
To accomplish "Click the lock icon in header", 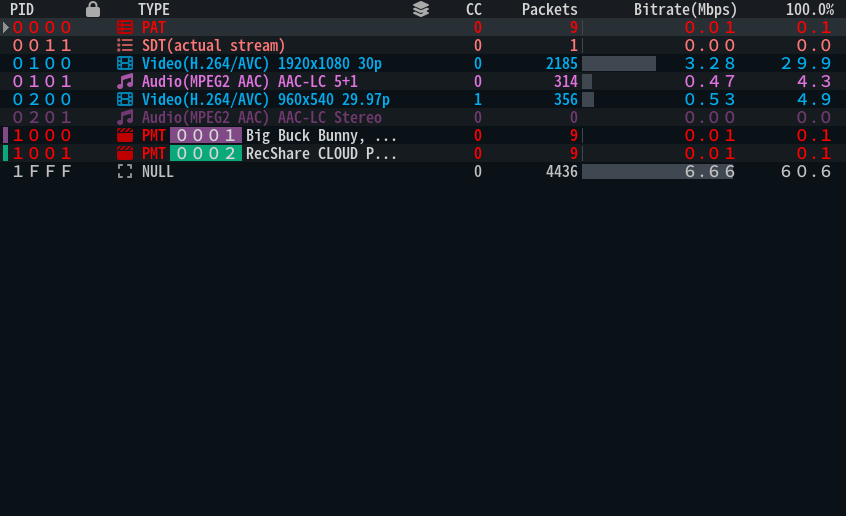I will click(x=93, y=9).
